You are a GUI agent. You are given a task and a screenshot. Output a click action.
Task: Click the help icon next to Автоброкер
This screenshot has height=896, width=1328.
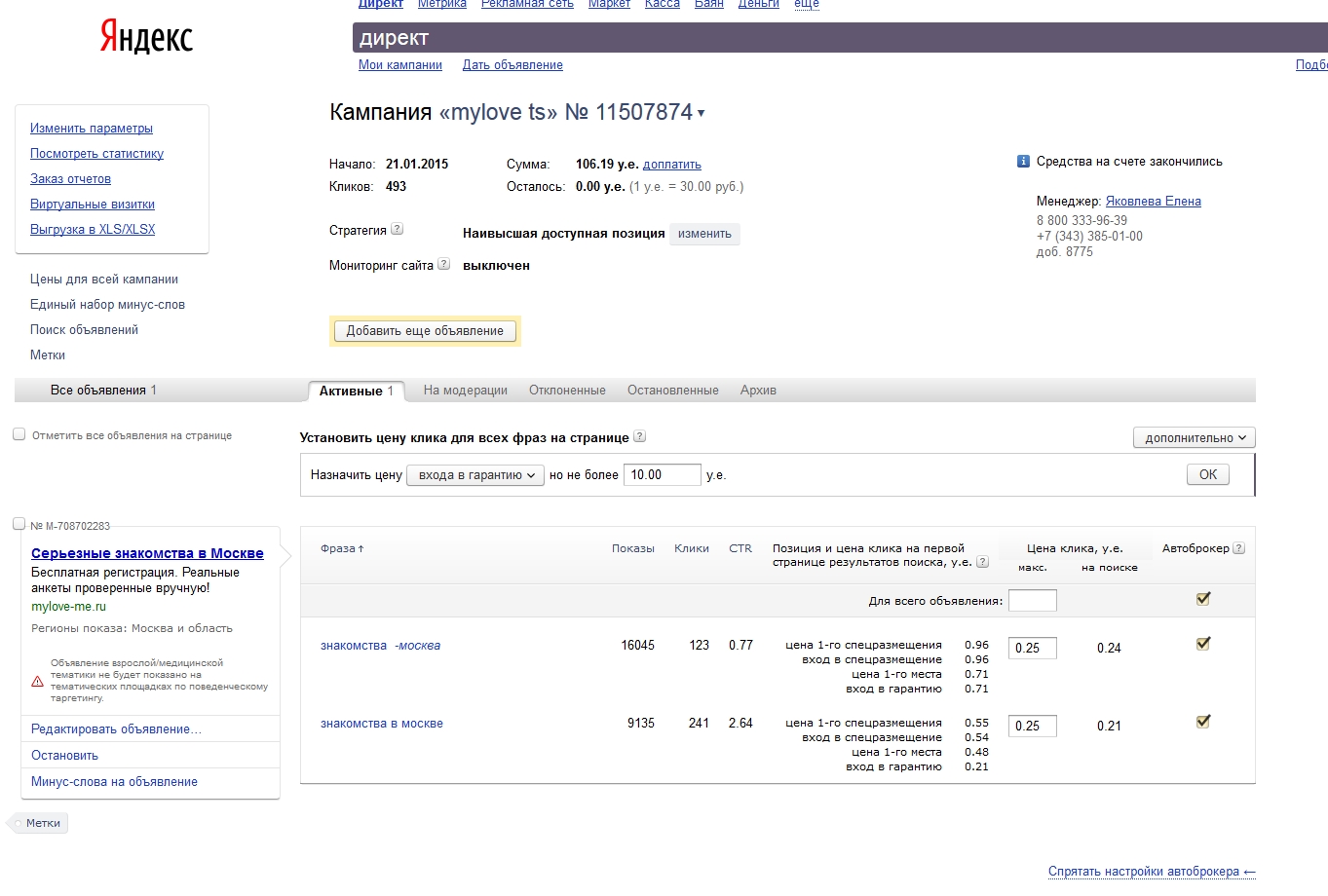(1239, 548)
